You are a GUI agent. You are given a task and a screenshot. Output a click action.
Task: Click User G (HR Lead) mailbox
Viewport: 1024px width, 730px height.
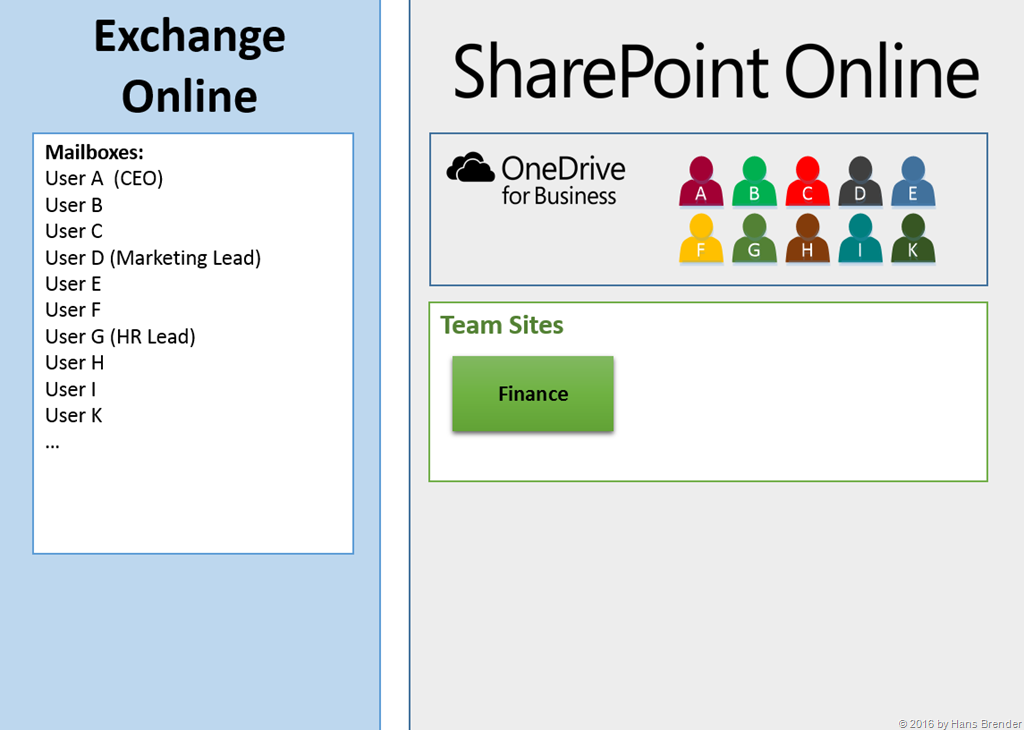pyautogui.click(x=120, y=337)
